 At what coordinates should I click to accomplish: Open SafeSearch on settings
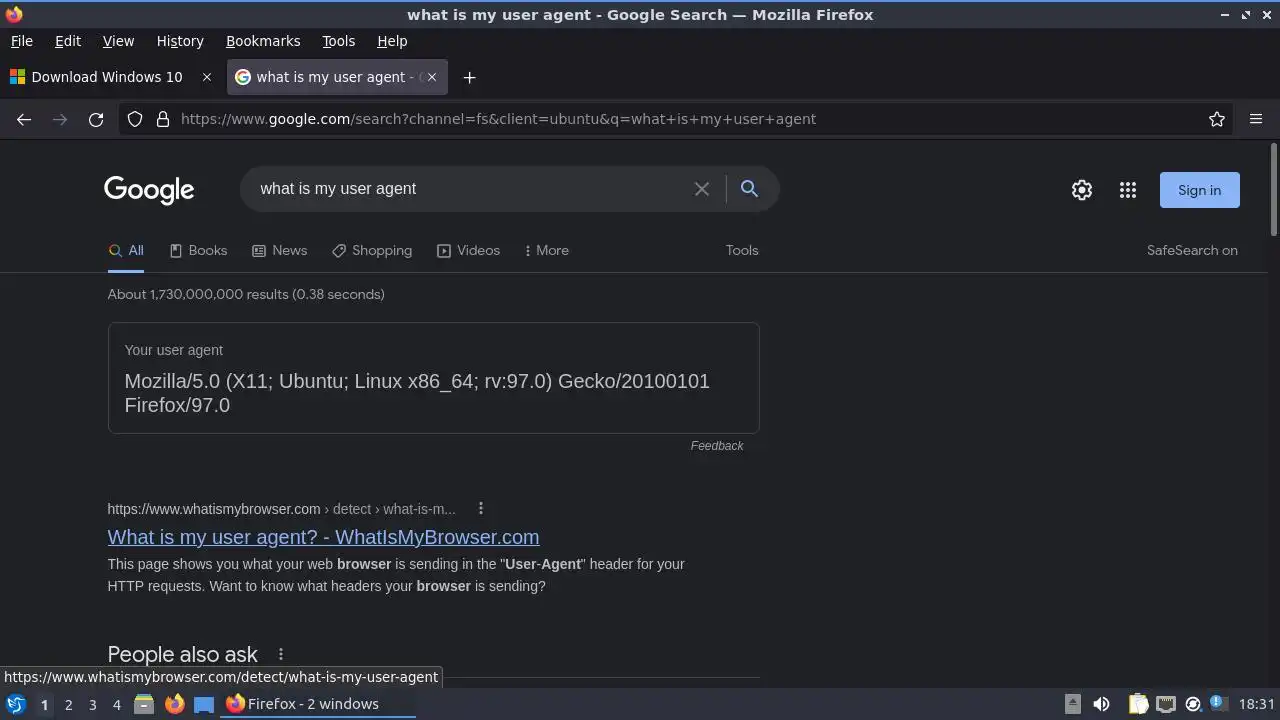click(1192, 250)
